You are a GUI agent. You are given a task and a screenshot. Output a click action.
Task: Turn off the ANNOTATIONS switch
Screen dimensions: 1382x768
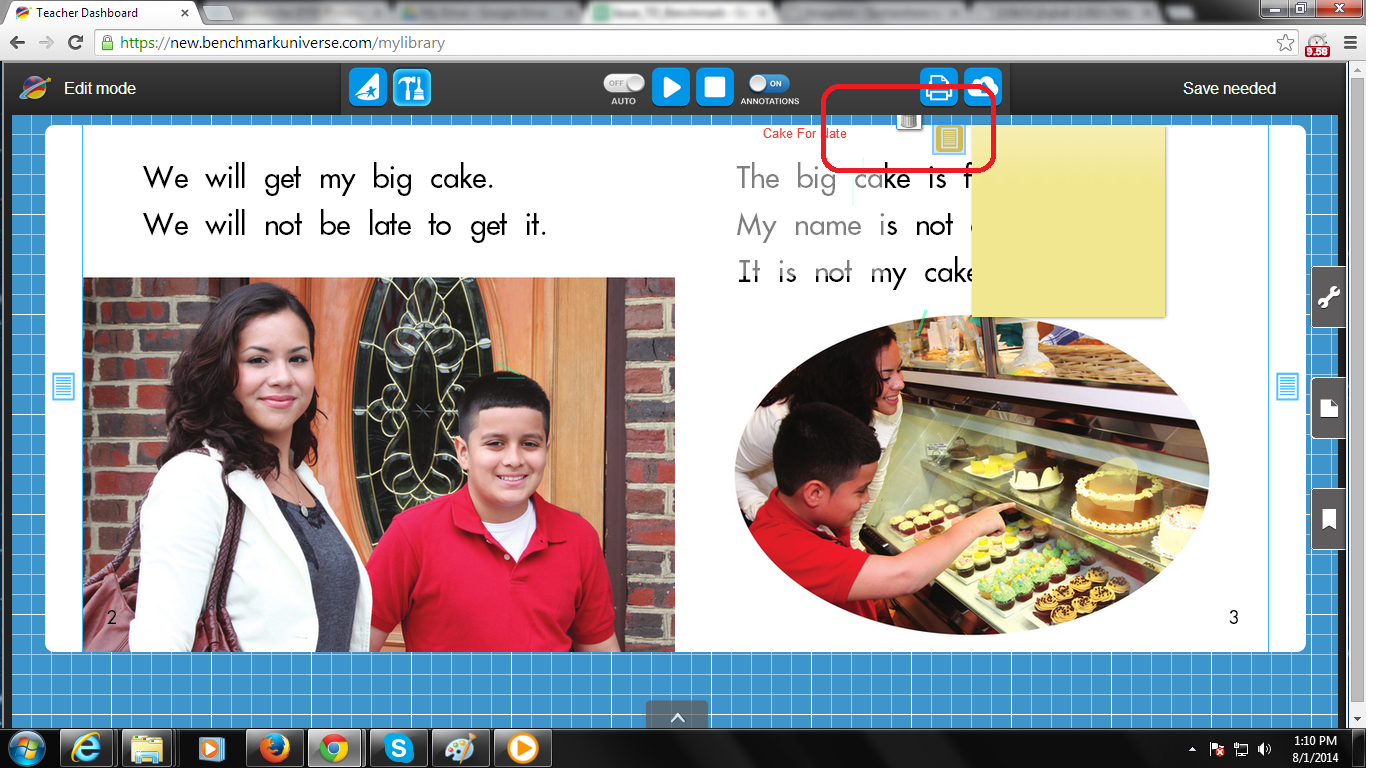pyautogui.click(x=769, y=84)
